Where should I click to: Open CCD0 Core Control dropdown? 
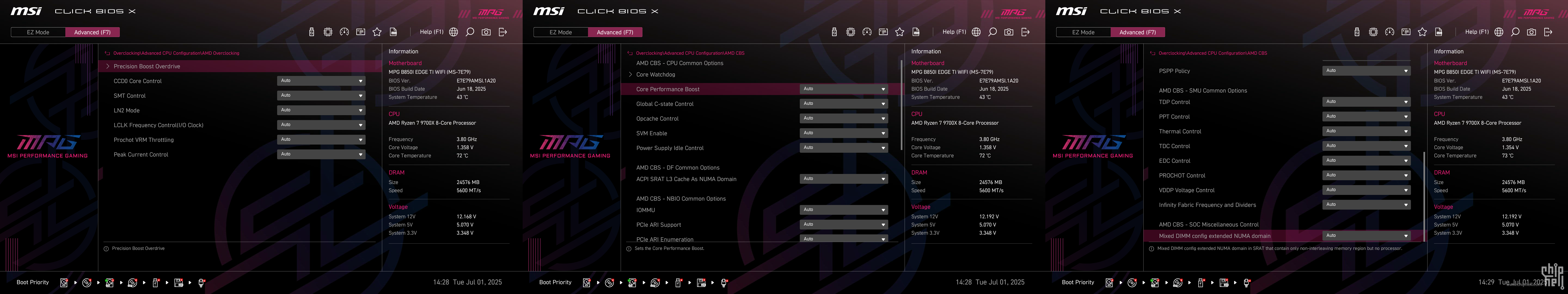(321, 81)
